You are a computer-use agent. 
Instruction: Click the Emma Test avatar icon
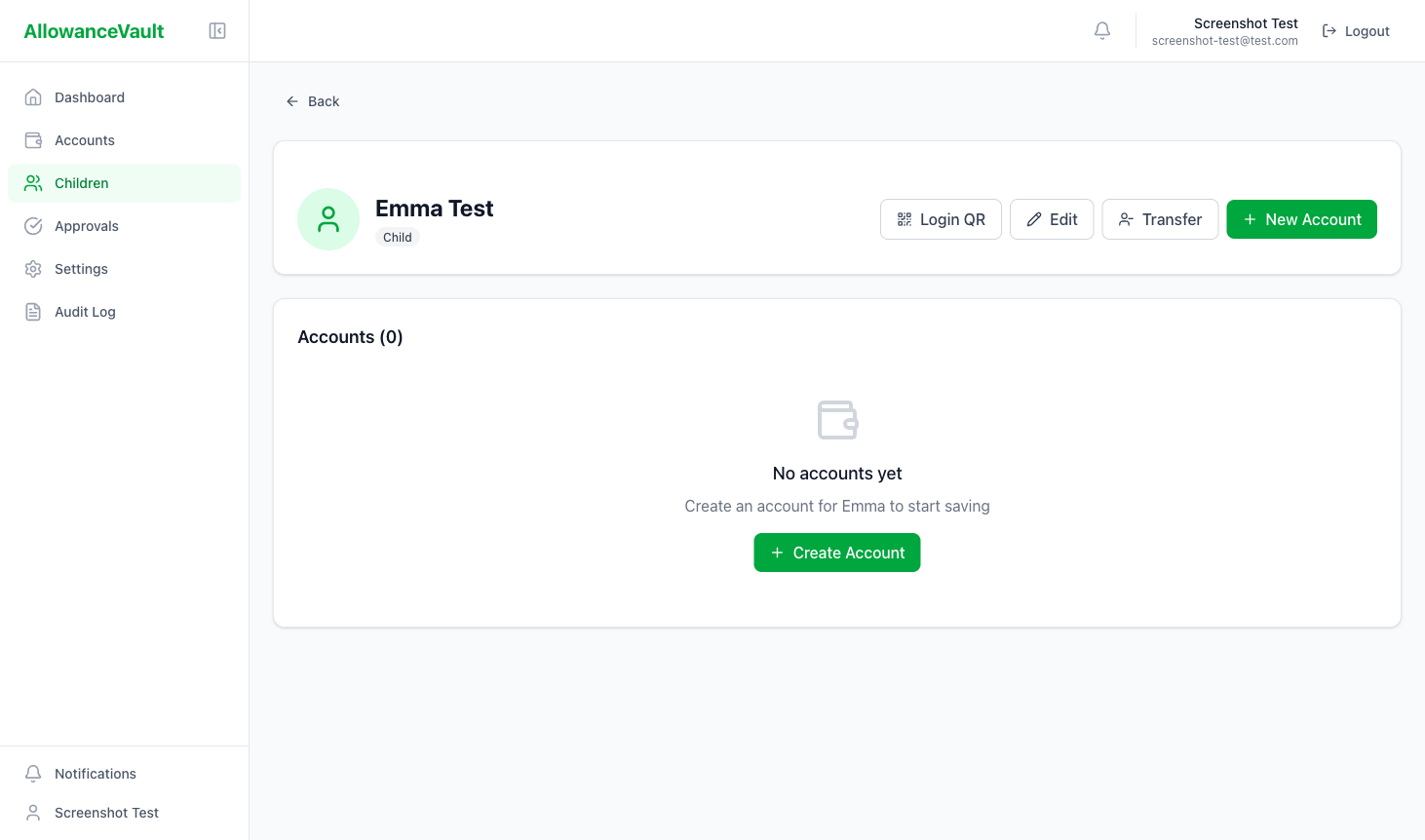(x=328, y=219)
